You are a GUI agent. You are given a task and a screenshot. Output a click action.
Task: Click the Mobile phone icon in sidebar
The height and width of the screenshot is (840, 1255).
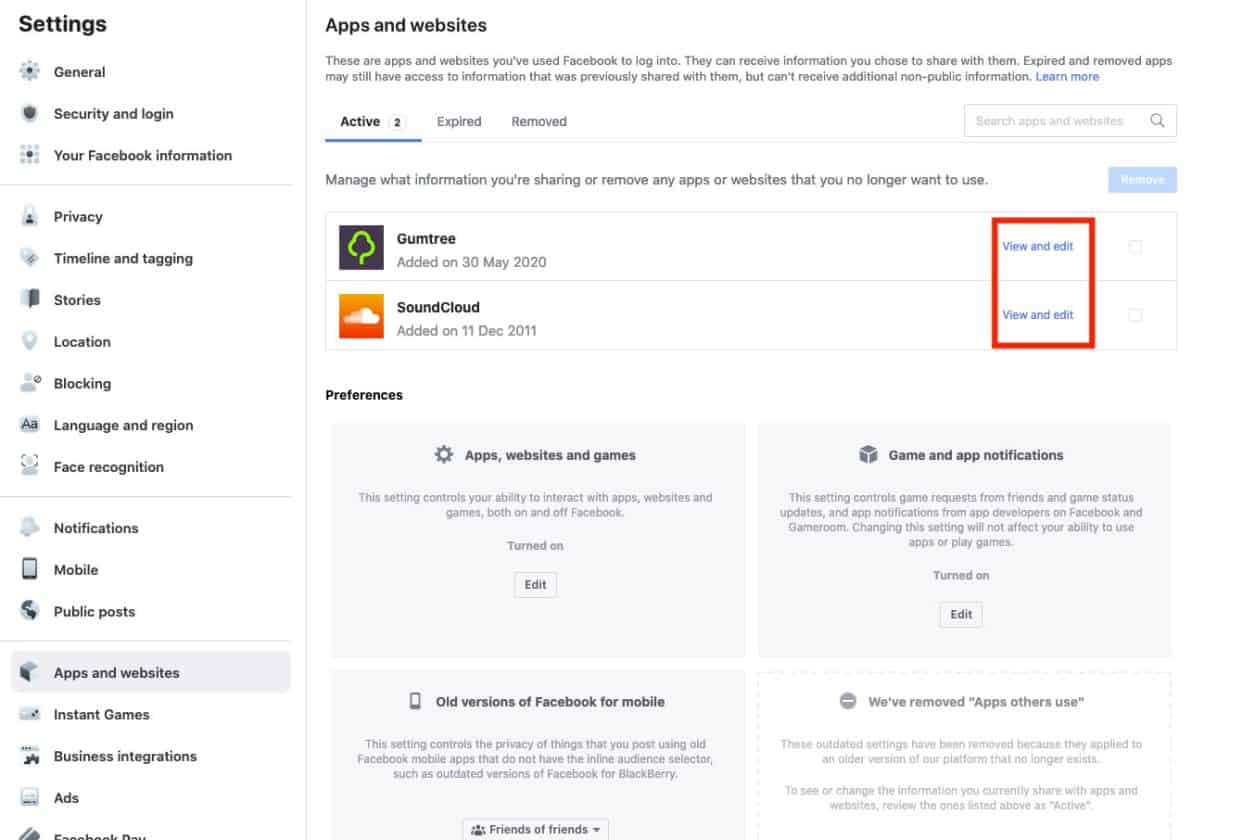[x=30, y=569]
